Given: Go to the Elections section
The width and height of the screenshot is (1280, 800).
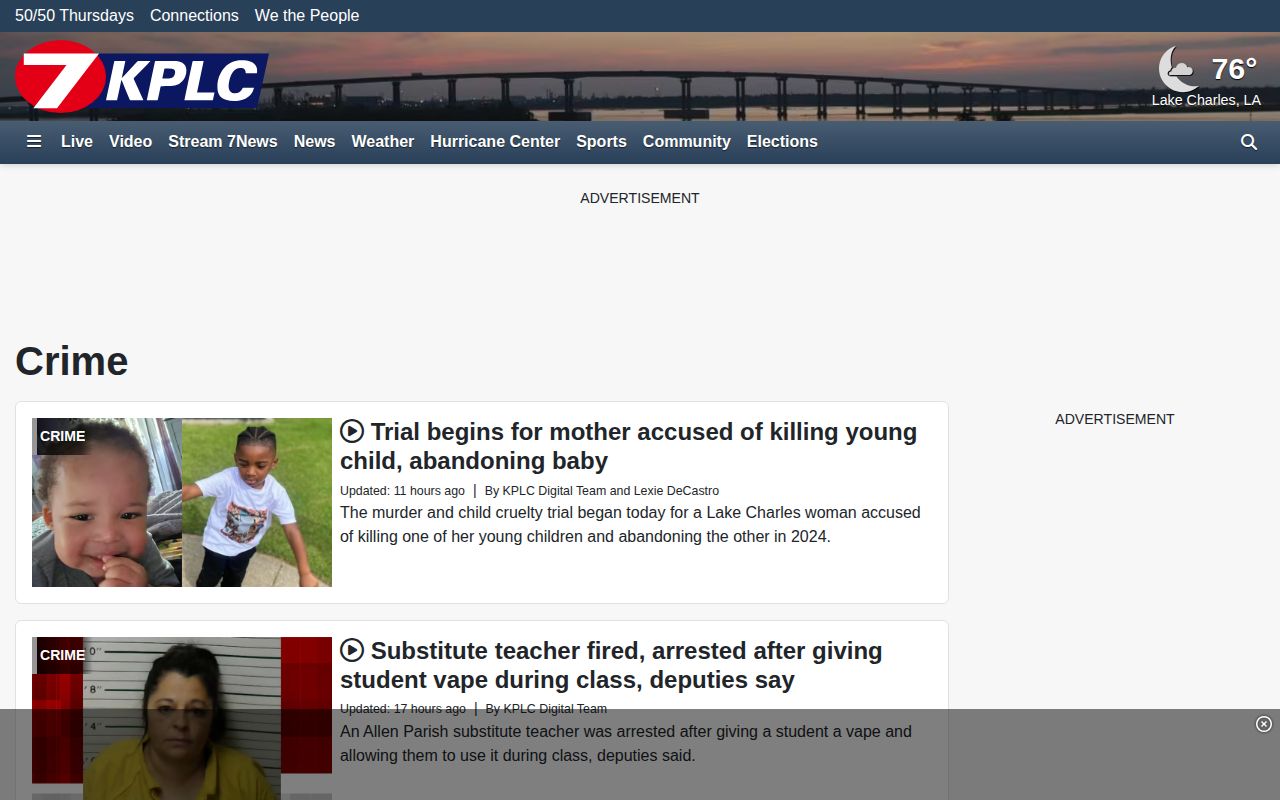Looking at the screenshot, I should (782, 141).
